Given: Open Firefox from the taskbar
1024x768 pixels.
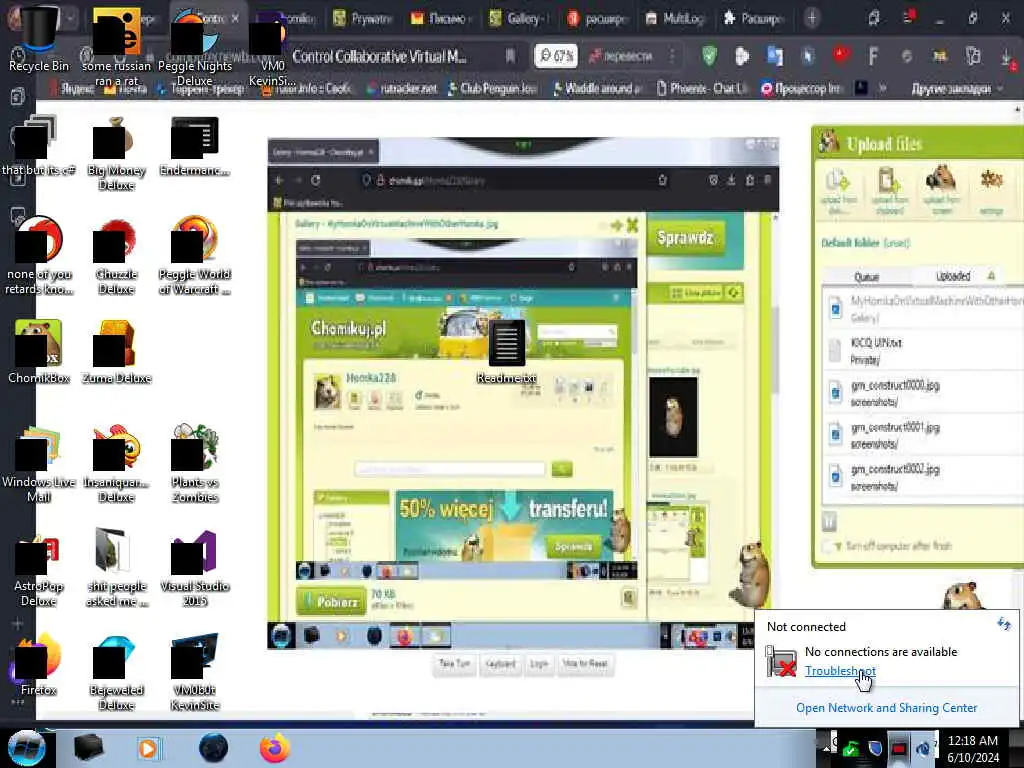Looking at the screenshot, I should pyautogui.click(x=275, y=748).
